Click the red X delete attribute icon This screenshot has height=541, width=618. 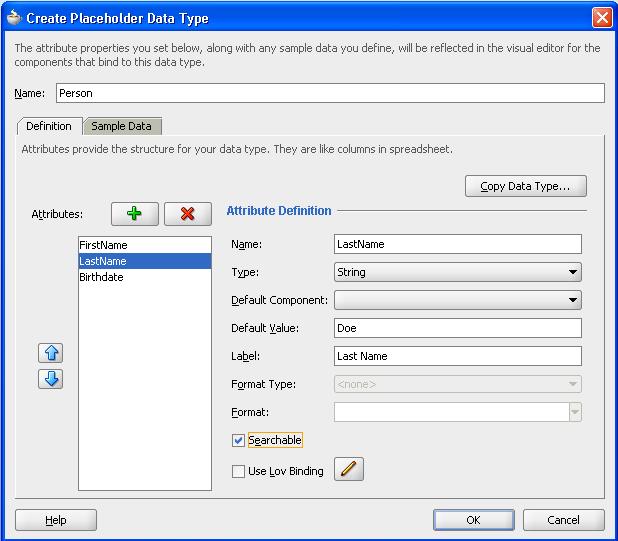[x=186, y=214]
